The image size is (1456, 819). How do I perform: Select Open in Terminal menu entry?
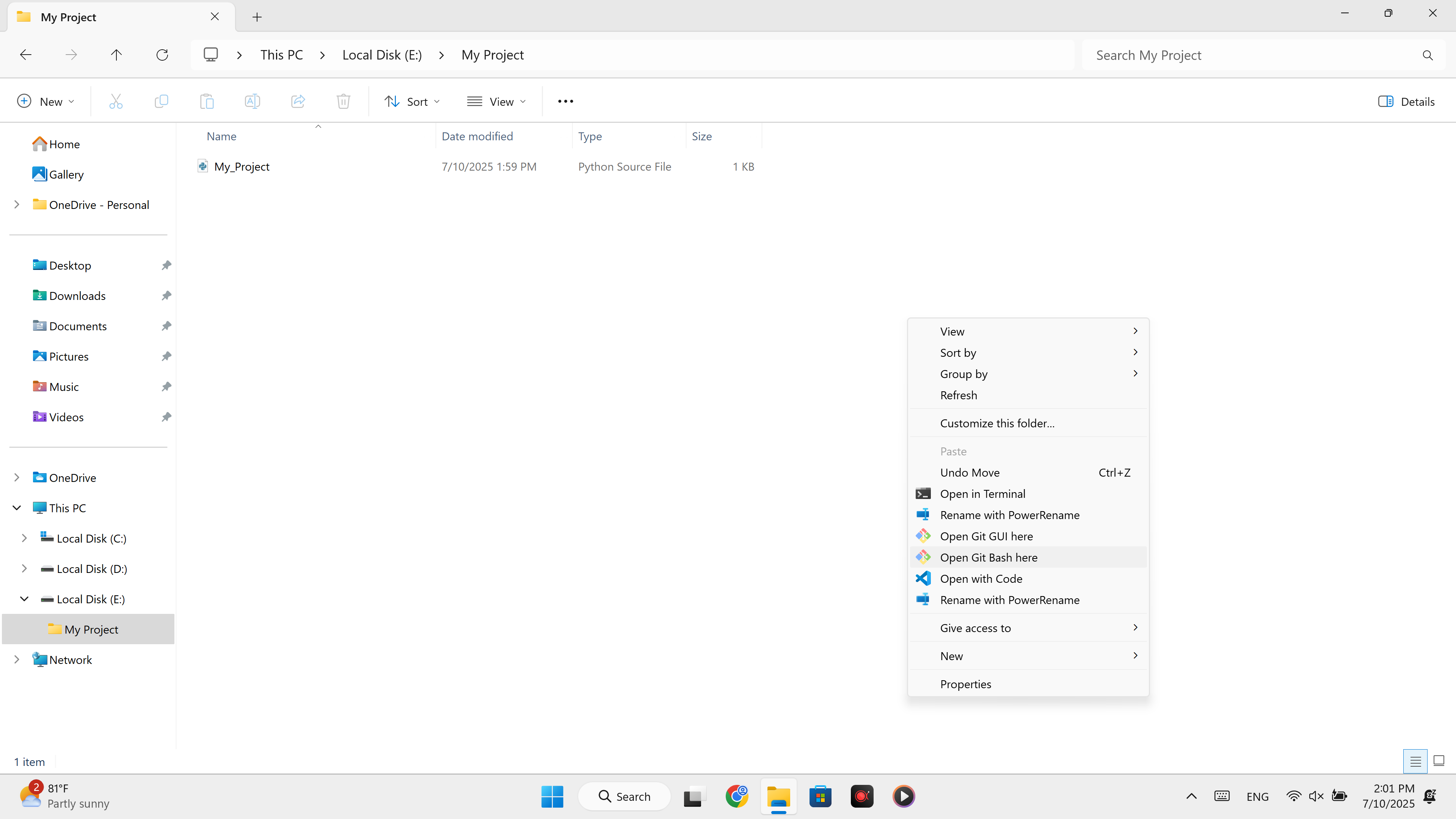[x=1028, y=493]
